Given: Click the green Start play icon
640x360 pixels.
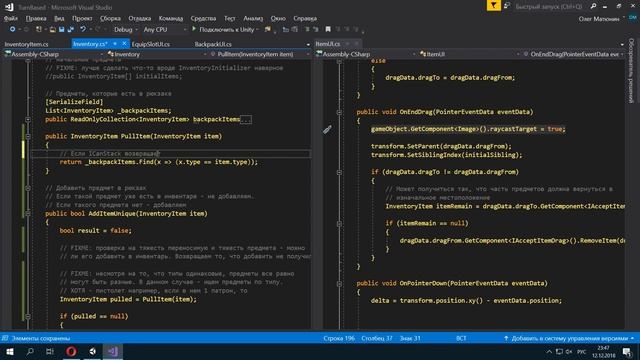Looking at the screenshot, I should click(194, 29).
